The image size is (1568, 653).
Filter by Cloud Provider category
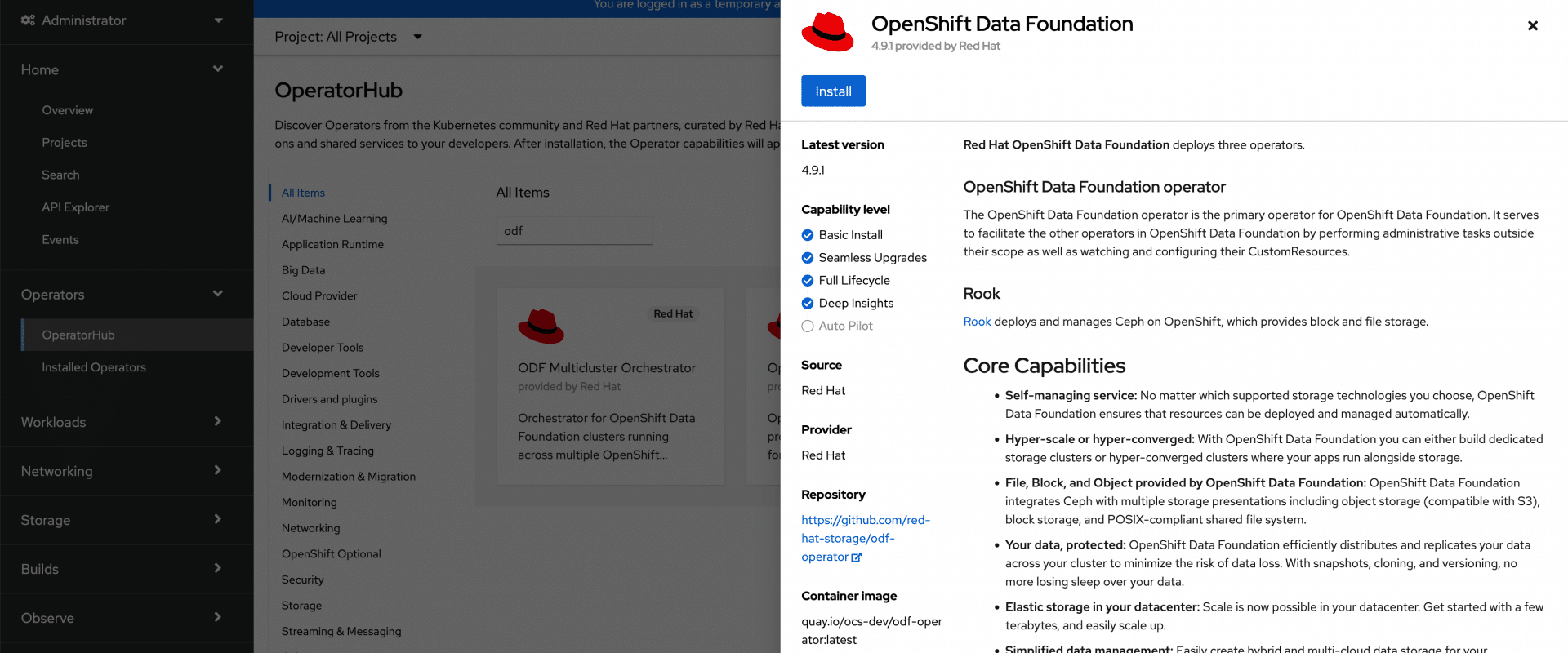pos(319,296)
